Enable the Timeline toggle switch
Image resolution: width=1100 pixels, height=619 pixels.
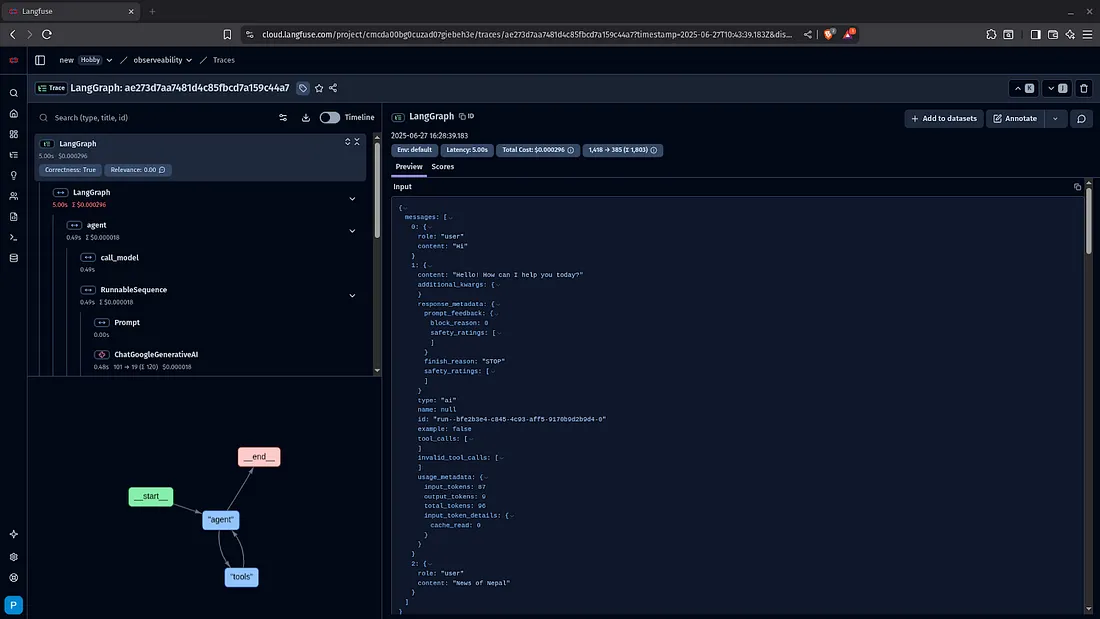pyautogui.click(x=330, y=118)
